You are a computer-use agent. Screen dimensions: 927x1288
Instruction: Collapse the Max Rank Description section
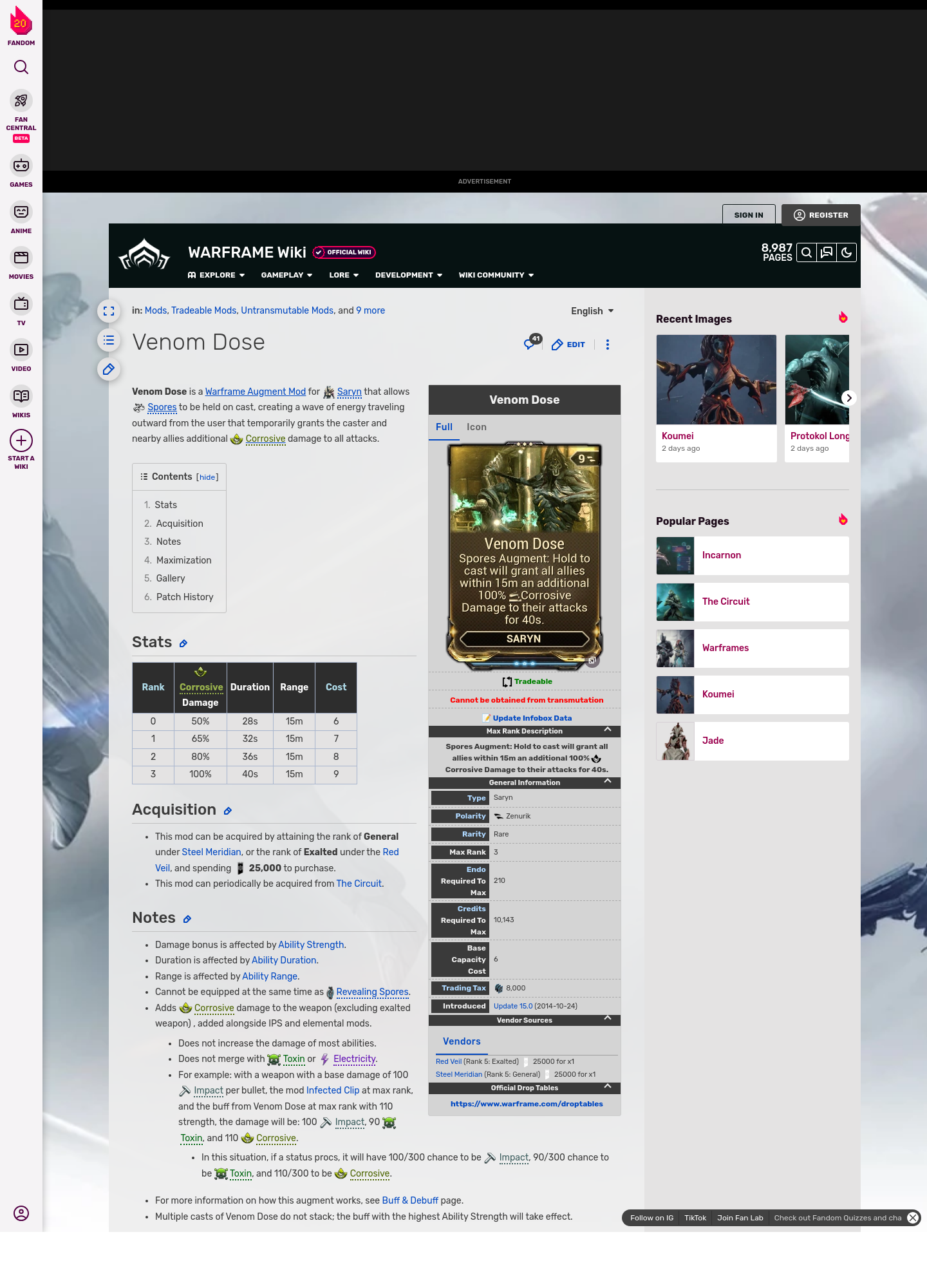click(x=608, y=730)
